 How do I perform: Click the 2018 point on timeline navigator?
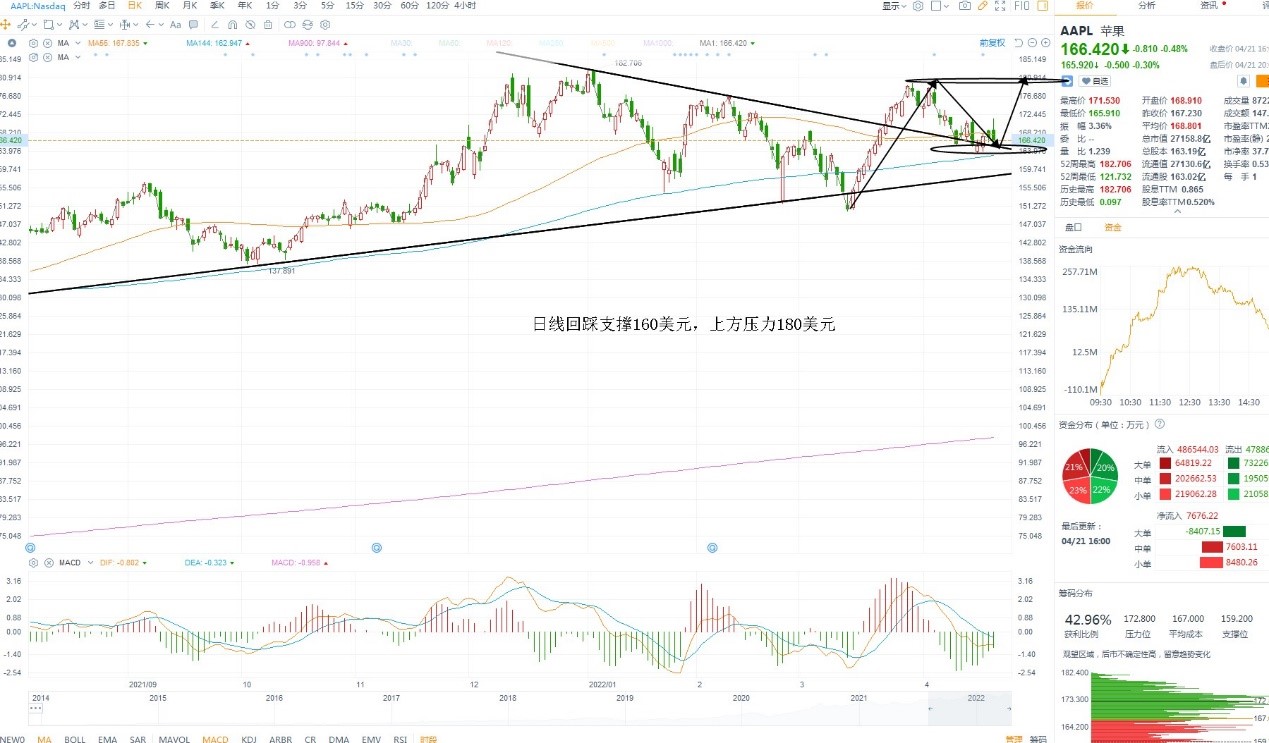pos(508,697)
